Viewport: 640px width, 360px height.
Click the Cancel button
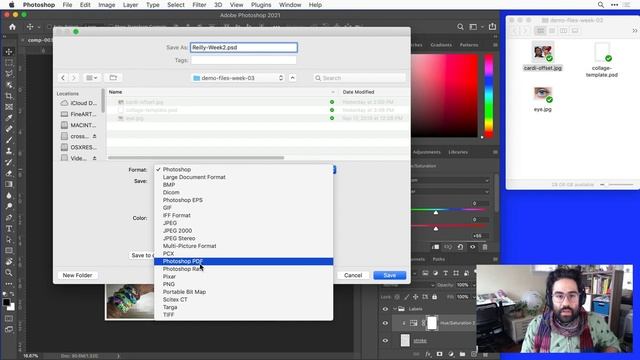pos(353,275)
